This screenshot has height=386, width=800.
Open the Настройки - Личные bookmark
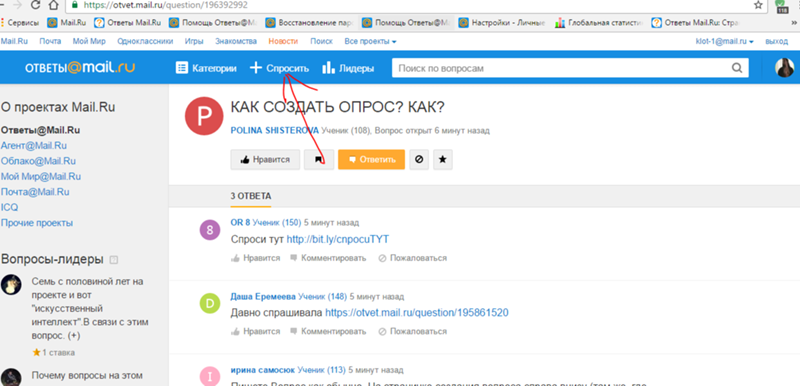click(x=503, y=22)
